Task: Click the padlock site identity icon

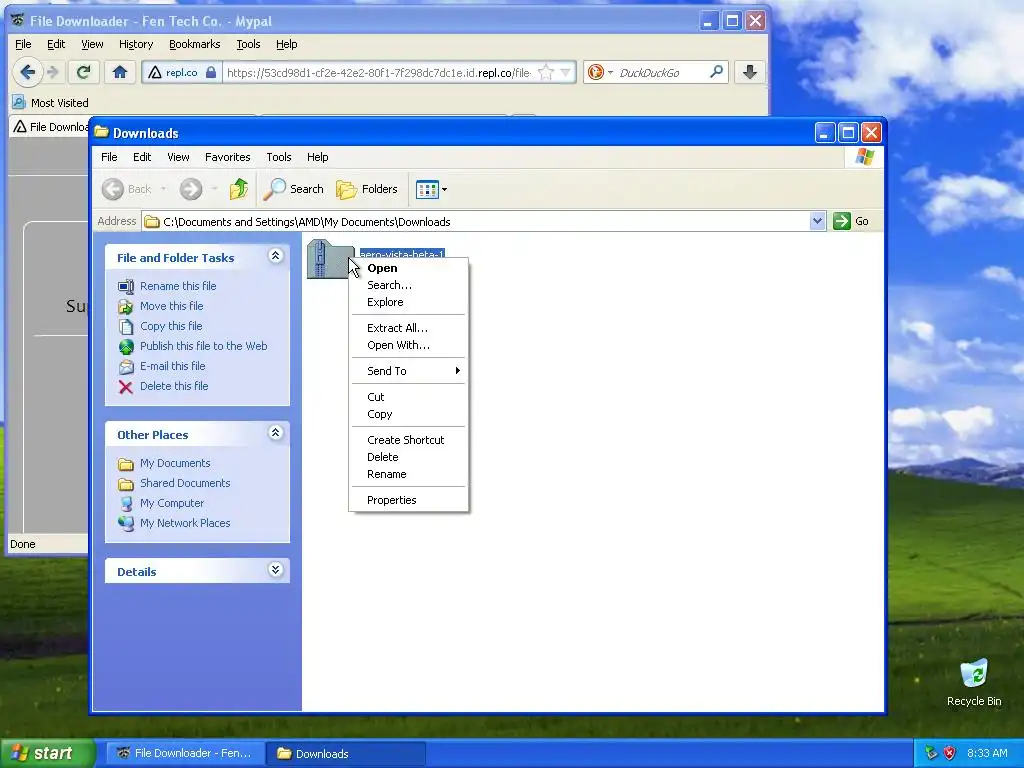Action: [211, 72]
